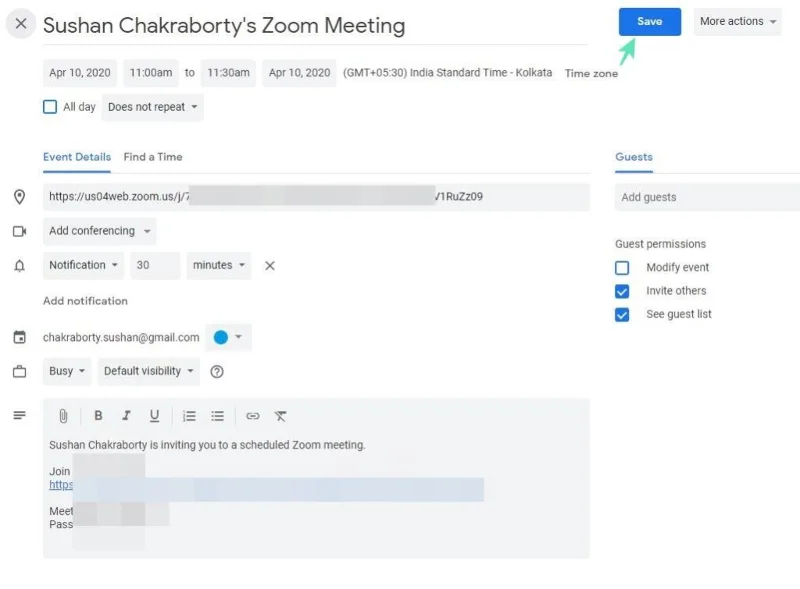This screenshot has height=589, width=800.
Task: Toggle italic formatting in description
Action: coord(126,416)
